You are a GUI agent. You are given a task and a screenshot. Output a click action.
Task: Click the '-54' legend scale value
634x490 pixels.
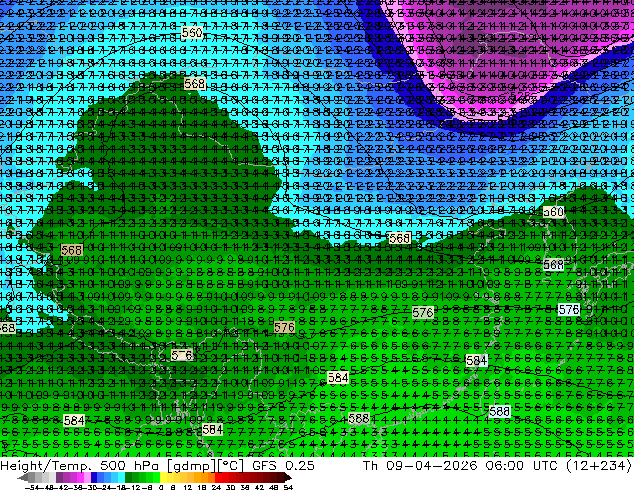click(x=31, y=487)
